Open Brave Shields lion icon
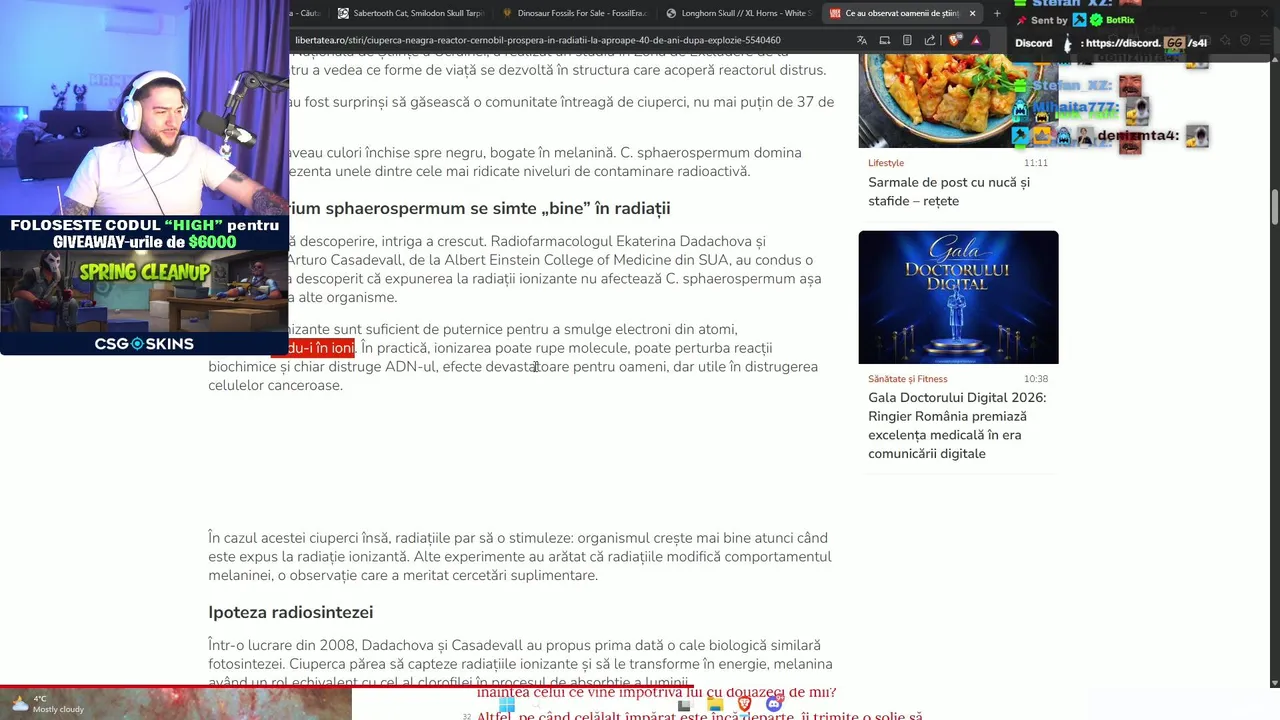Viewport: 1280px width, 720px height. 954,41
